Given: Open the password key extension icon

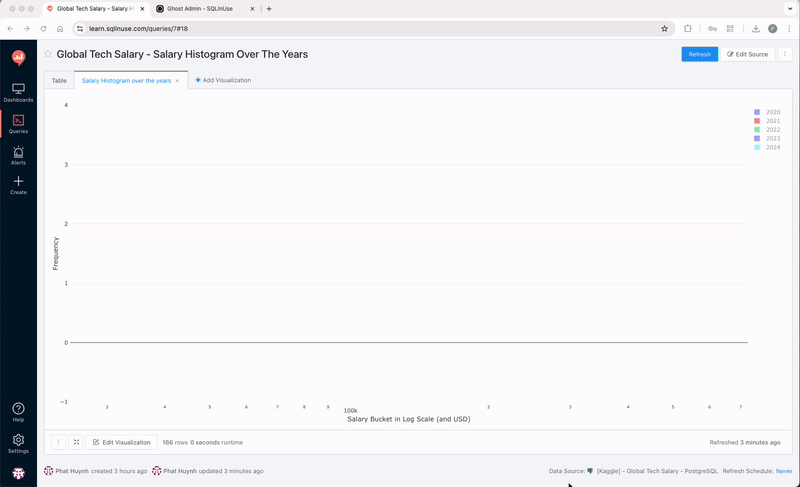Looking at the screenshot, I should (713, 29).
